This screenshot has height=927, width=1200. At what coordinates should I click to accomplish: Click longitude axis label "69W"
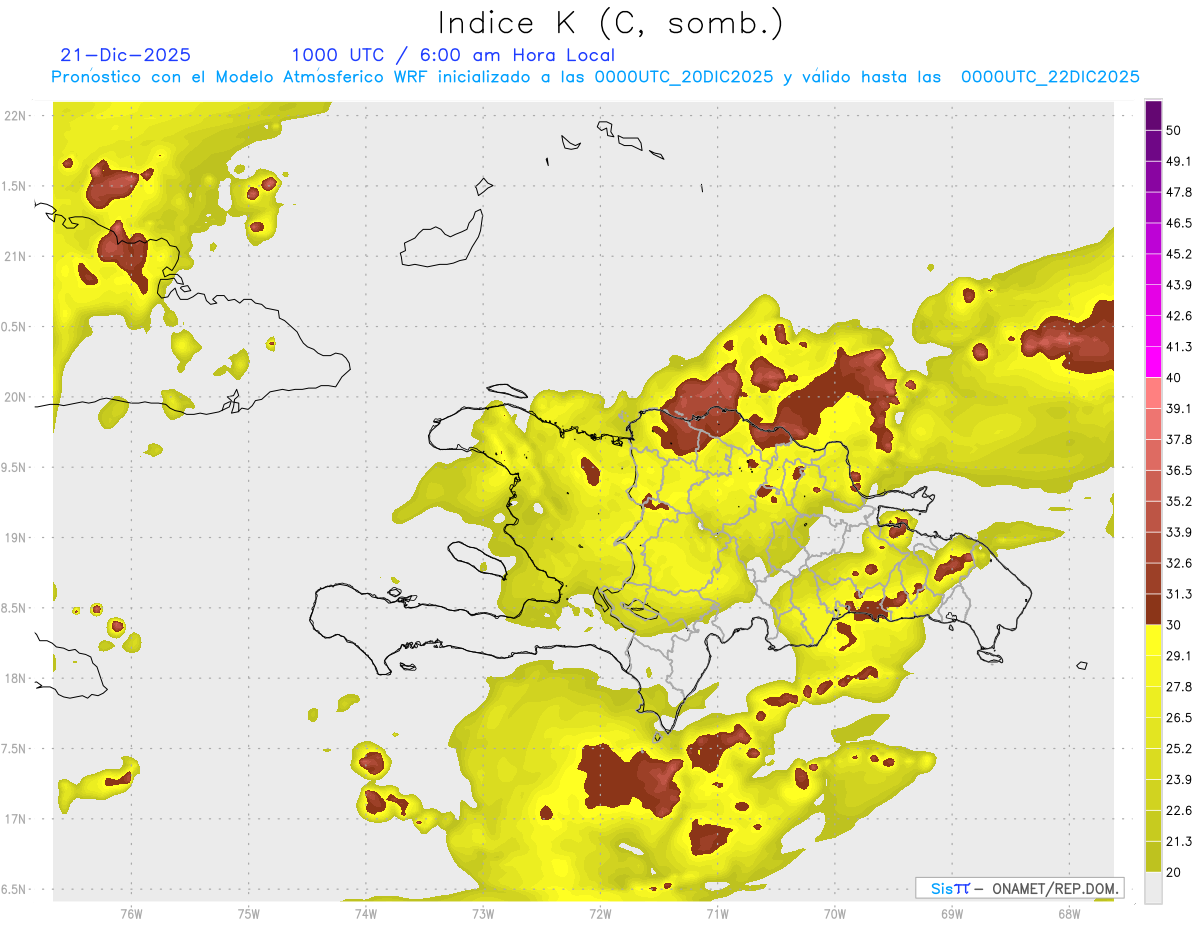(952, 914)
